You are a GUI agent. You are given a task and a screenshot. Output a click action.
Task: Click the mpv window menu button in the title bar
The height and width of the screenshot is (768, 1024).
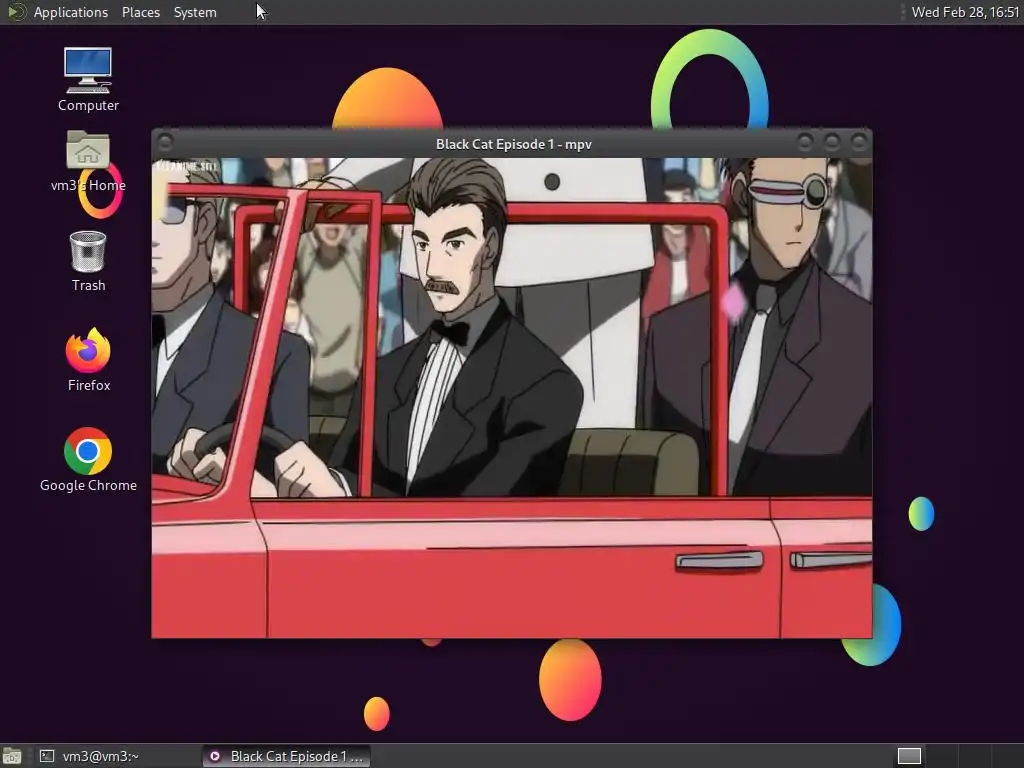pos(165,142)
